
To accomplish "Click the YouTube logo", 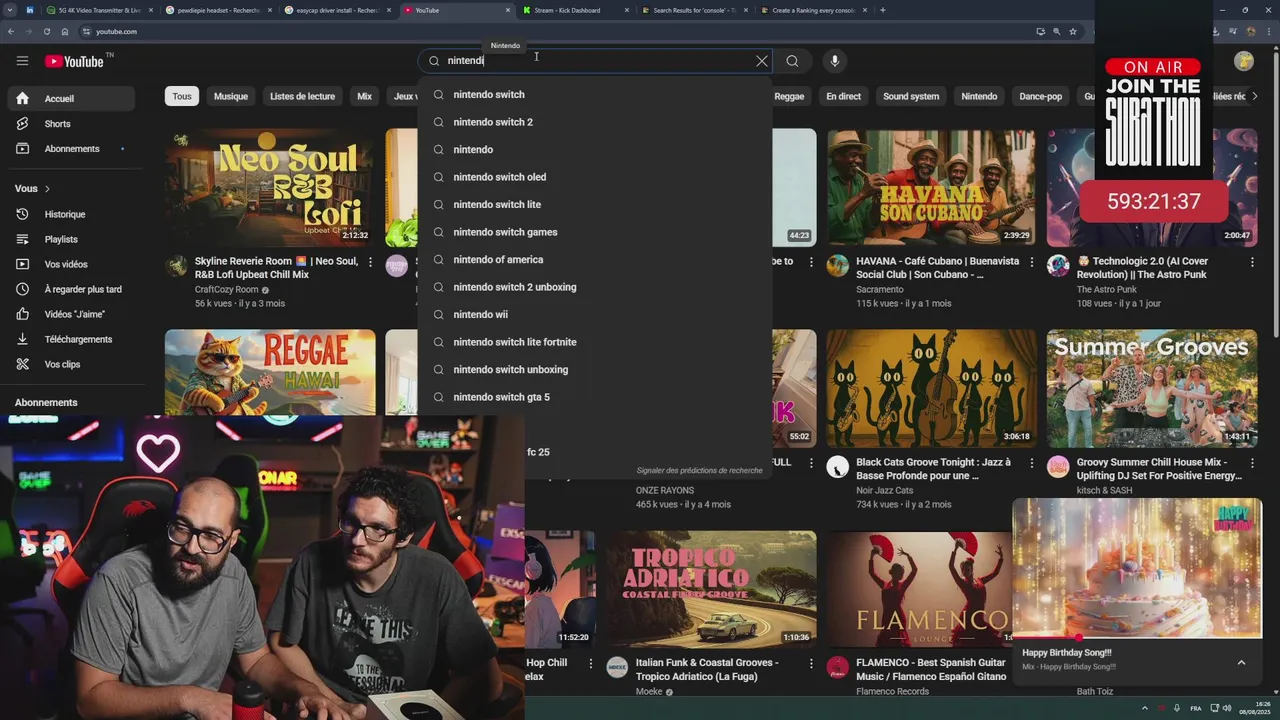I will click(x=74, y=61).
